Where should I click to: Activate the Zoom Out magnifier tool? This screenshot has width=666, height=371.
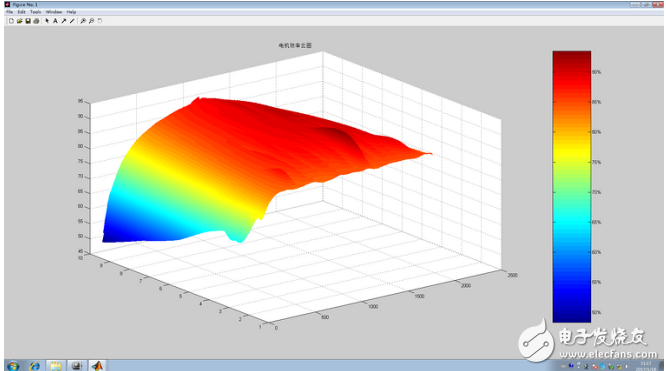coord(91,21)
